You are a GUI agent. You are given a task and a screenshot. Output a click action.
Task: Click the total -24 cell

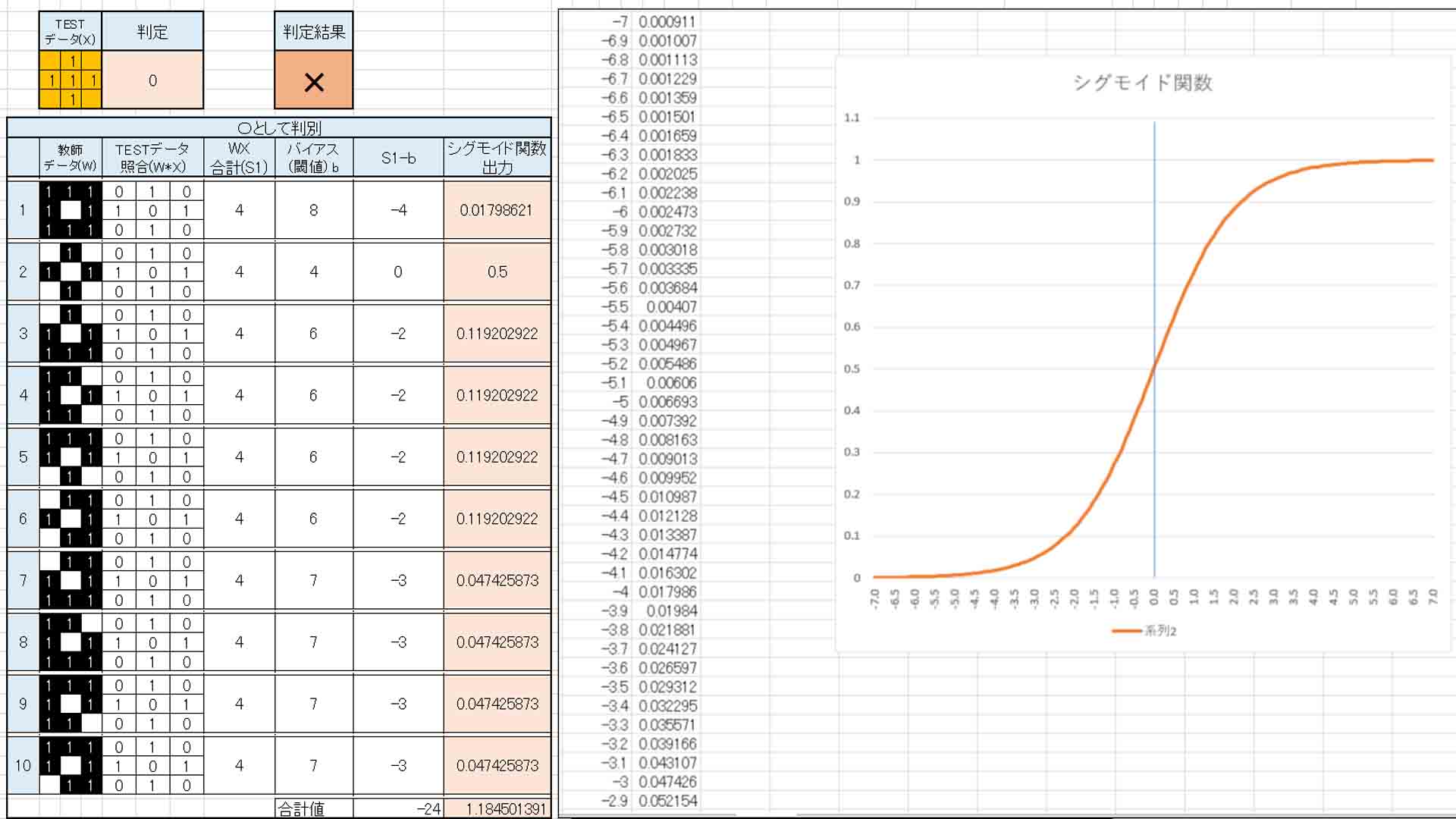click(x=398, y=808)
